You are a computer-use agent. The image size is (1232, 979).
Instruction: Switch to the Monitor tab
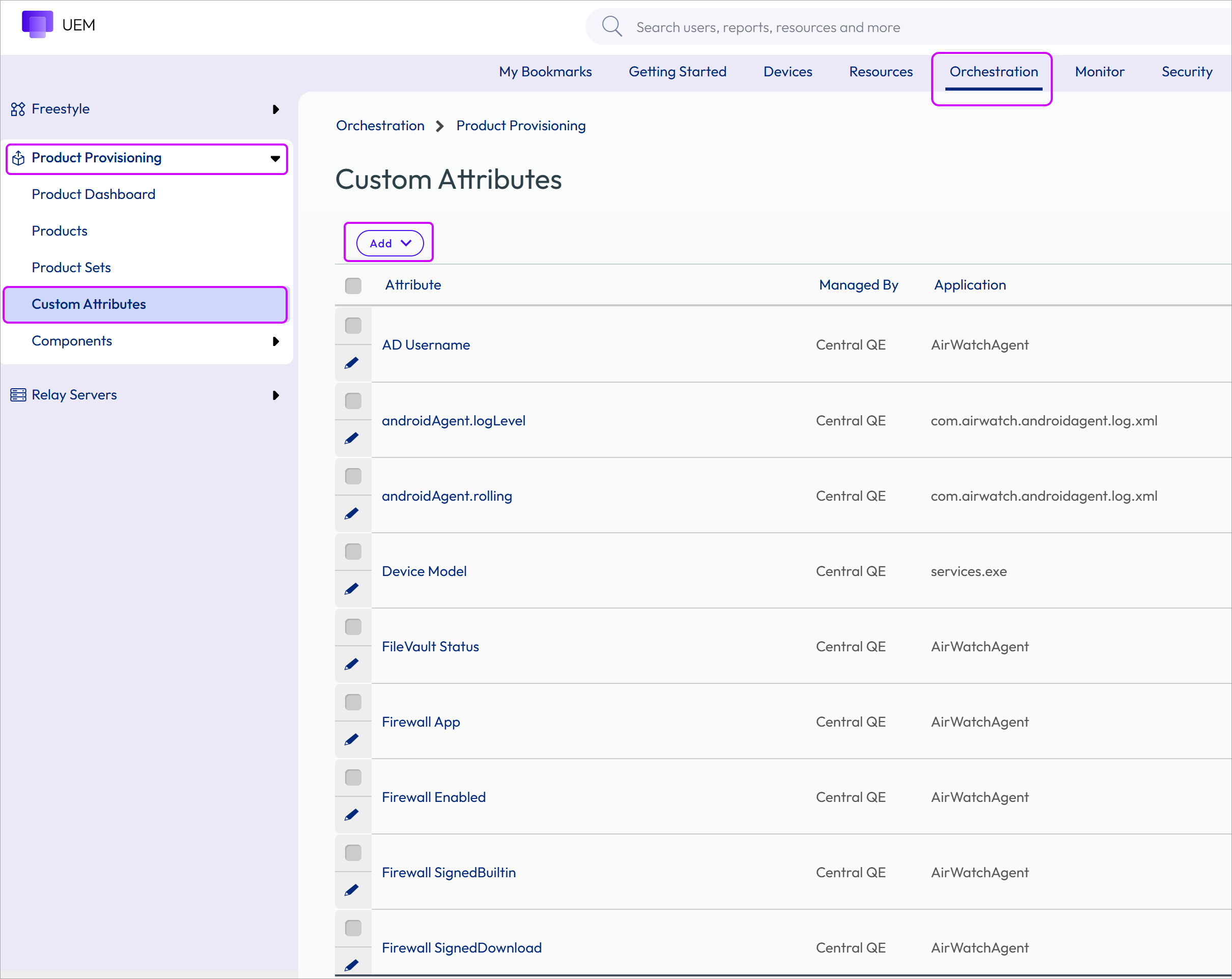click(1100, 71)
